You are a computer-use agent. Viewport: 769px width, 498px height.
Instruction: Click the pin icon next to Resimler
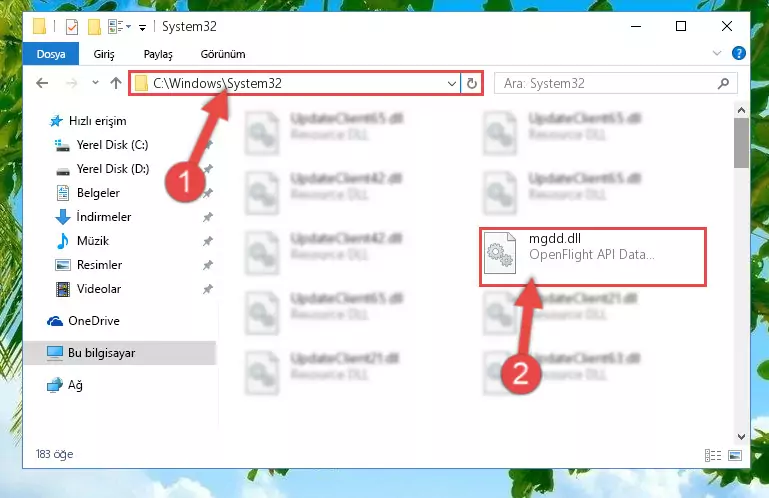tap(208, 265)
